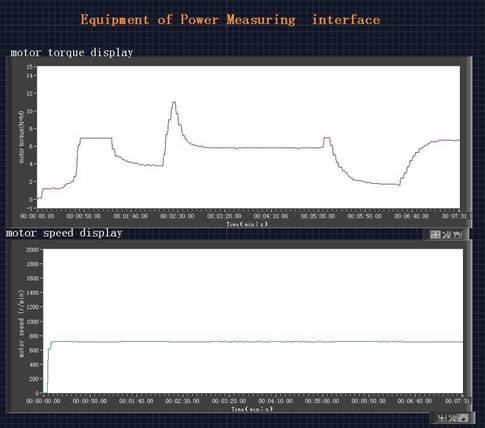
Task: Click the 'motor speed display' caption
Action: click(x=64, y=233)
